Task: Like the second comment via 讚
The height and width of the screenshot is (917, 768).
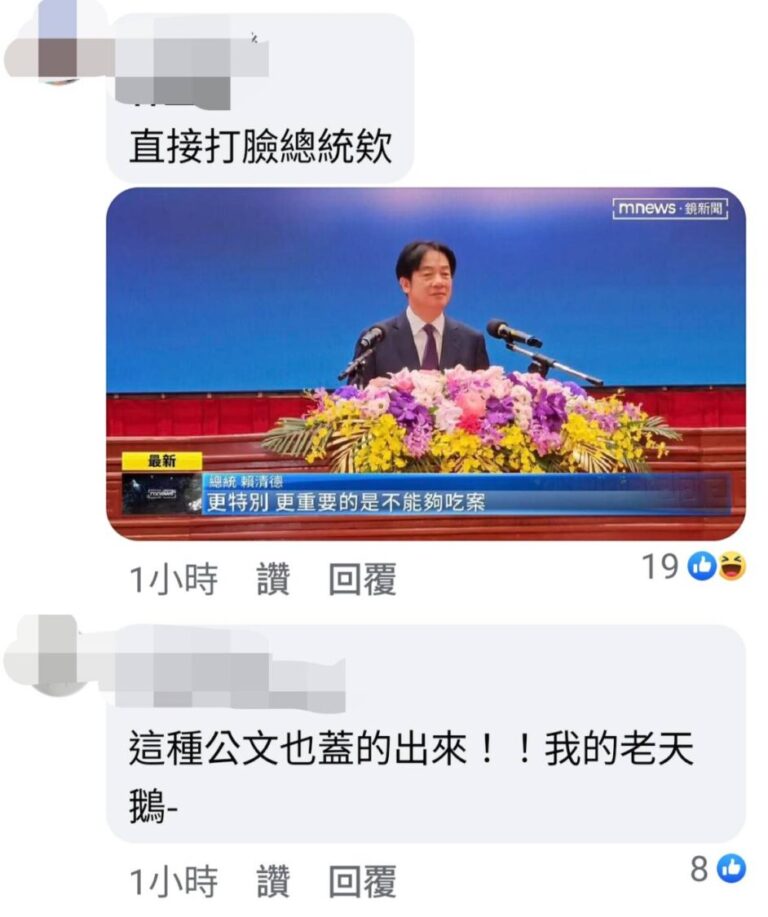Action: point(274,881)
